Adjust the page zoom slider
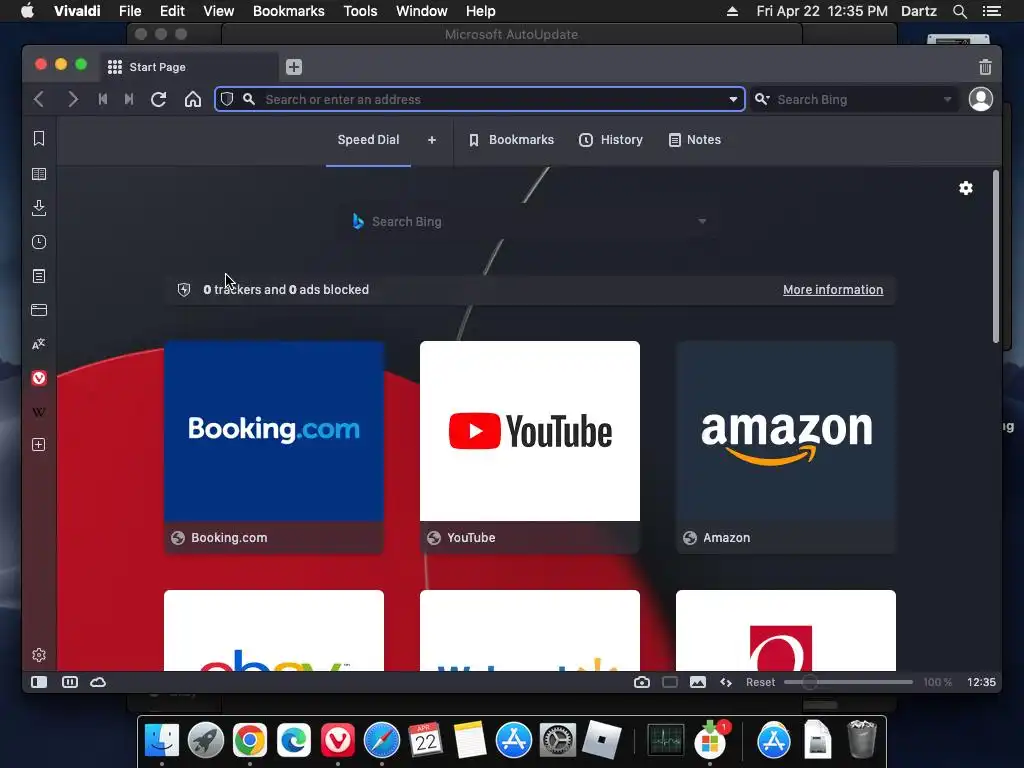 [848, 682]
